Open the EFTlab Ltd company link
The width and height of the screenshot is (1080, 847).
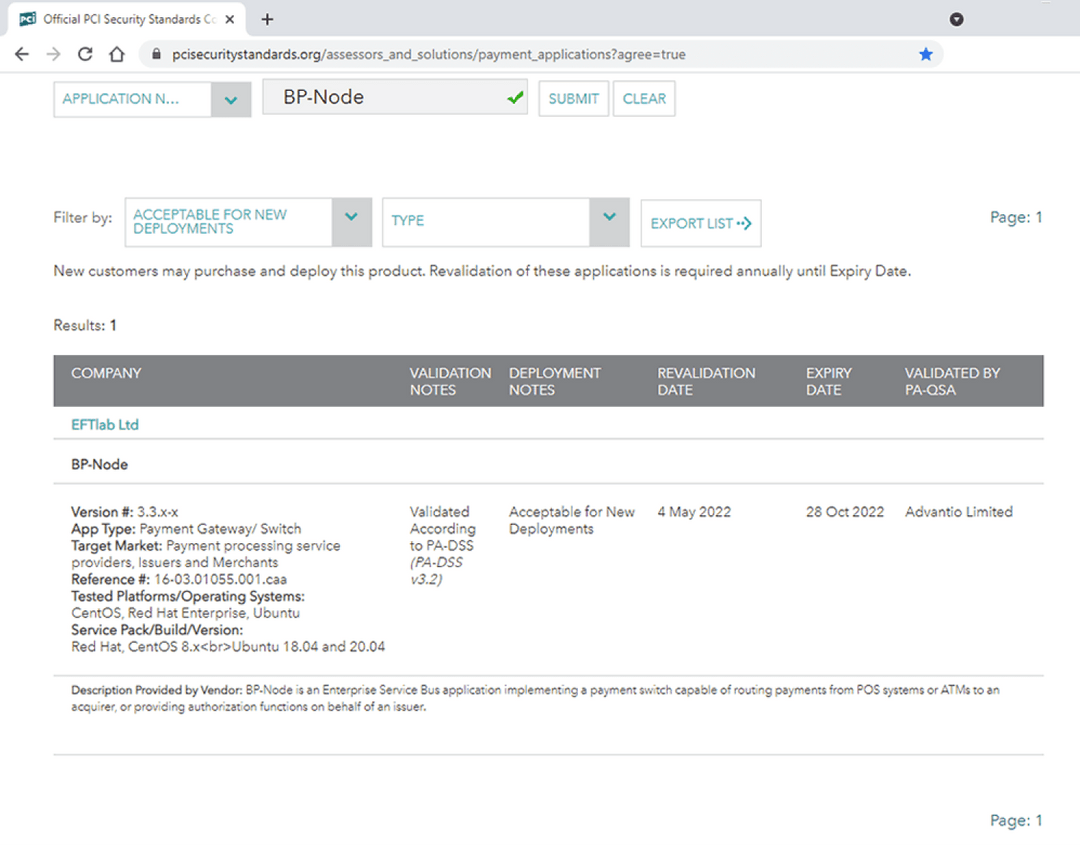click(105, 425)
